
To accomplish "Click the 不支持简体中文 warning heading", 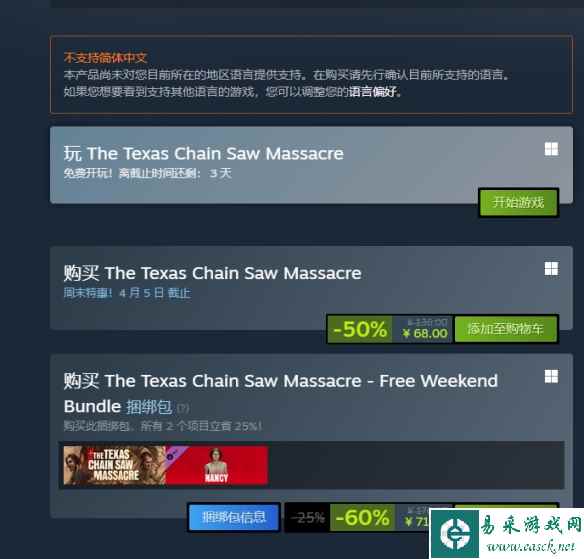I will pos(105,57).
